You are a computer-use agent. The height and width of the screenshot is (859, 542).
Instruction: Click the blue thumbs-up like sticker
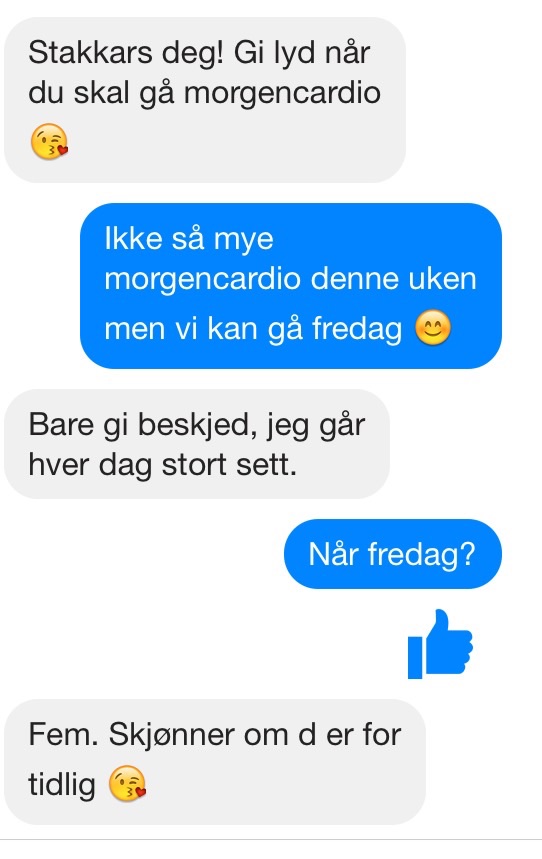[440, 644]
